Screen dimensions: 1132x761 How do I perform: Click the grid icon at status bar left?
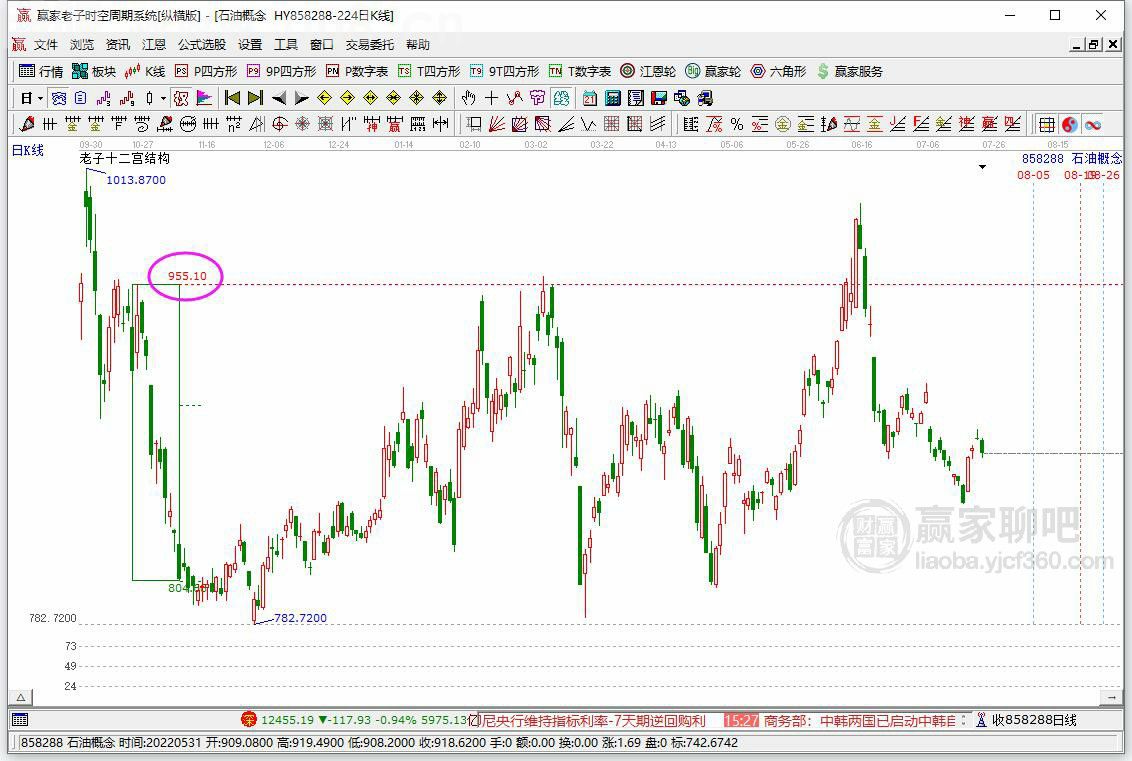[19, 720]
